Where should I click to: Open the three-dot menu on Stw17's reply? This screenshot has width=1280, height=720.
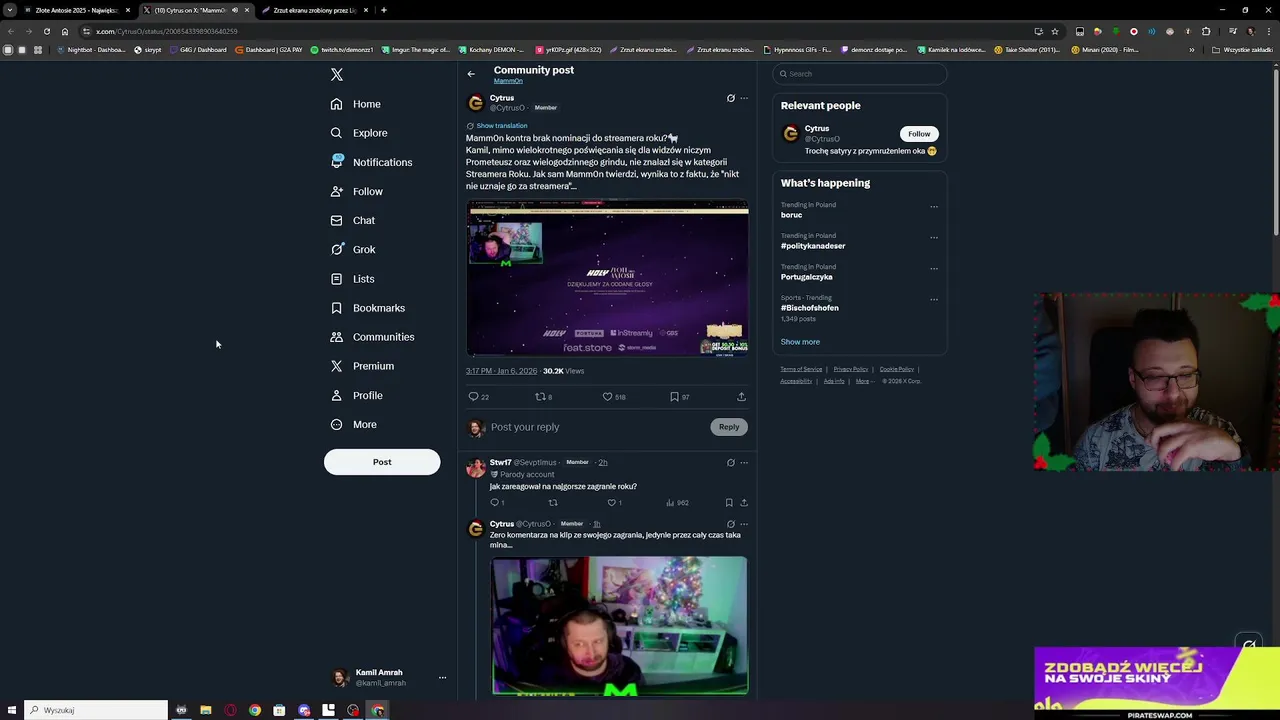pyautogui.click(x=743, y=463)
